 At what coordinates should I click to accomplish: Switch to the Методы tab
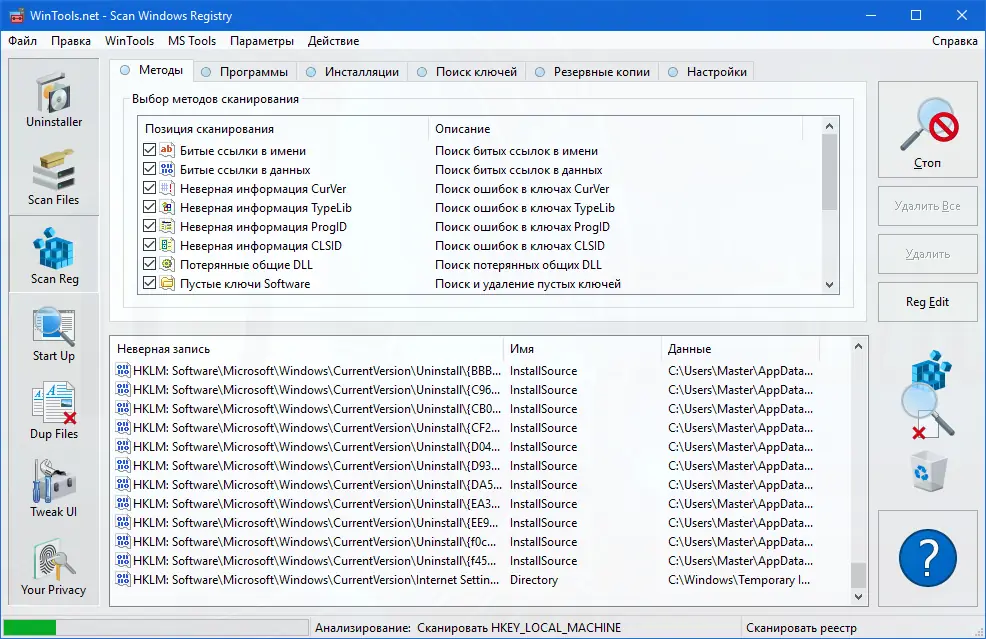point(152,70)
